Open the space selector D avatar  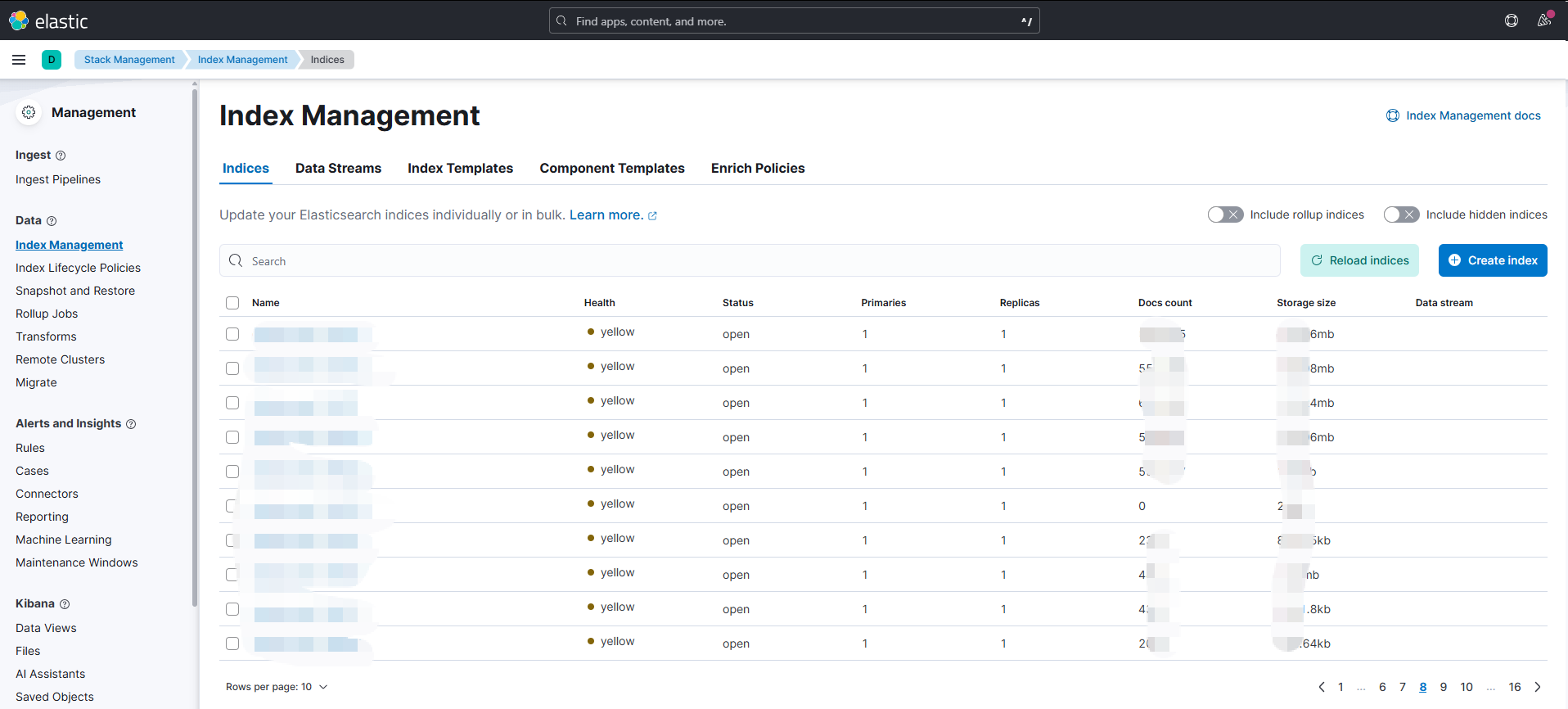click(52, 60)
